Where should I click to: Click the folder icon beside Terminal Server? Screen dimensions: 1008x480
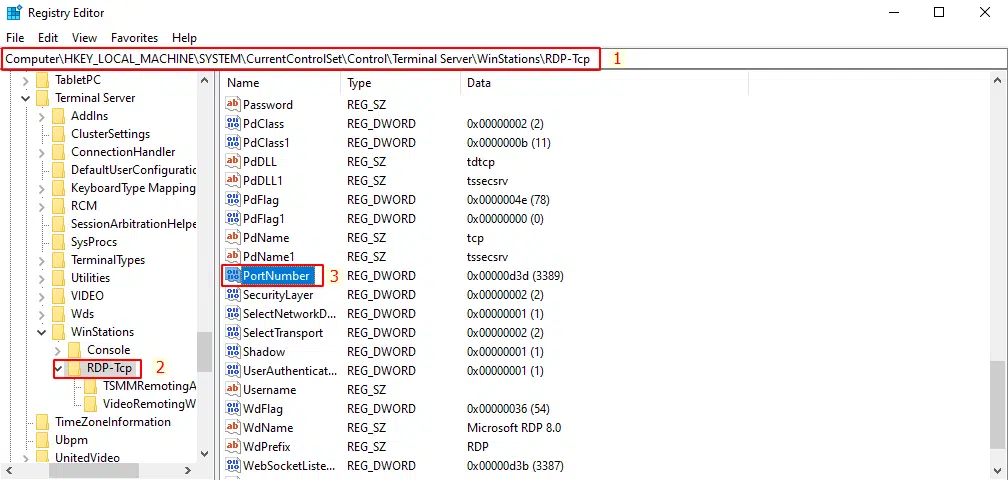click(42, 98)
